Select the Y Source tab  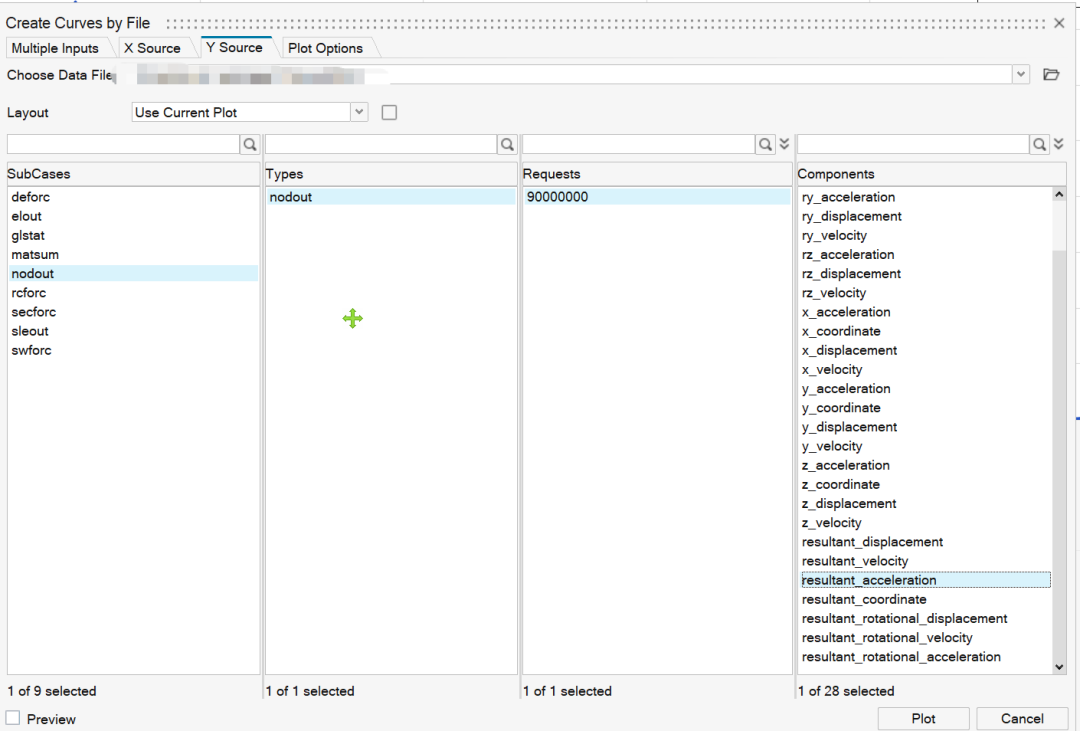[x=234, y=48]
